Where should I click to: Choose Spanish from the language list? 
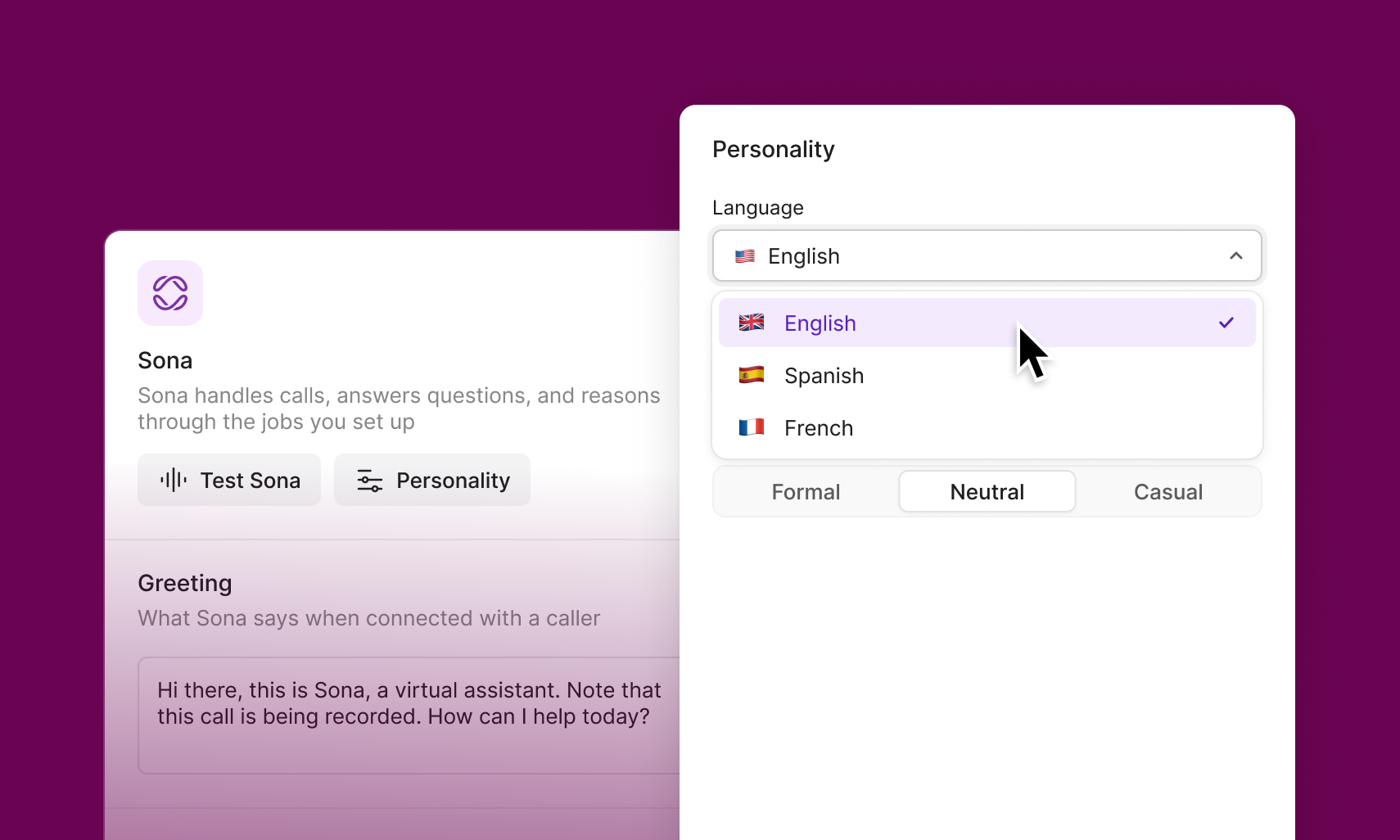[824, 376]
